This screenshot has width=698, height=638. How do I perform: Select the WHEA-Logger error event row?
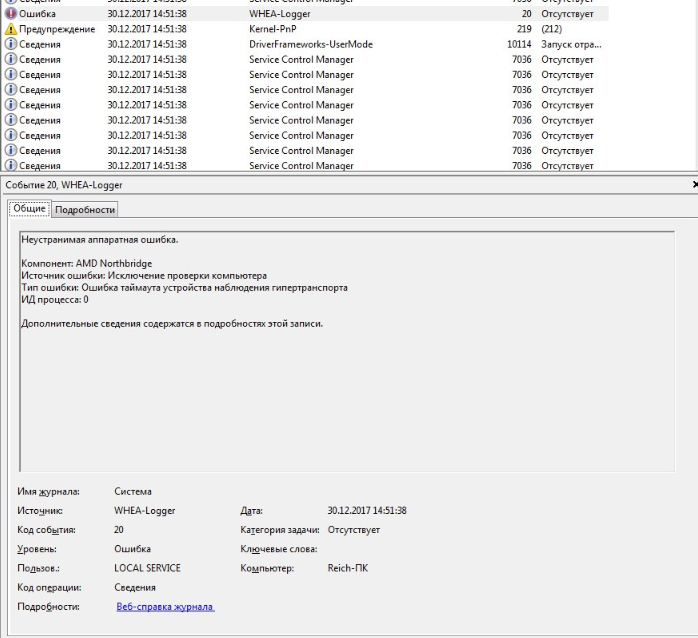(x=300, y=15)
